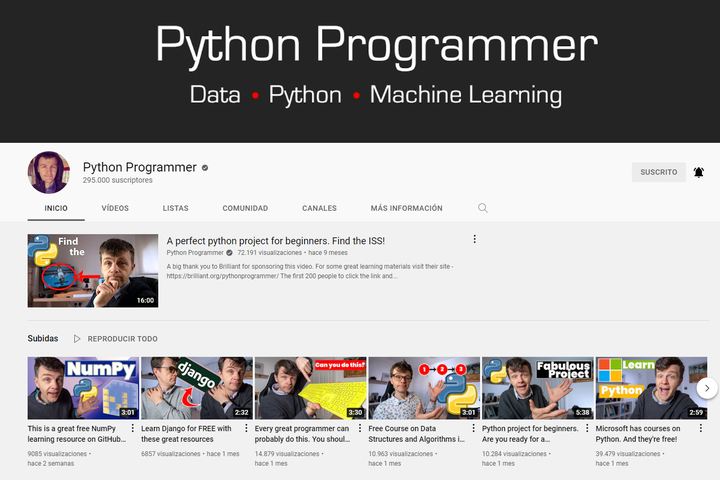Play the NumPy video thumbnail
Image resolution: width=720 pixels, height=480 pixels.
[x=83, y=388]
